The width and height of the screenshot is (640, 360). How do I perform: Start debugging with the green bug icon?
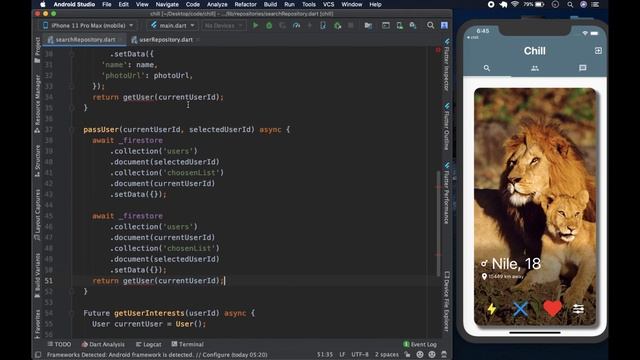click(x=269, y=25)
